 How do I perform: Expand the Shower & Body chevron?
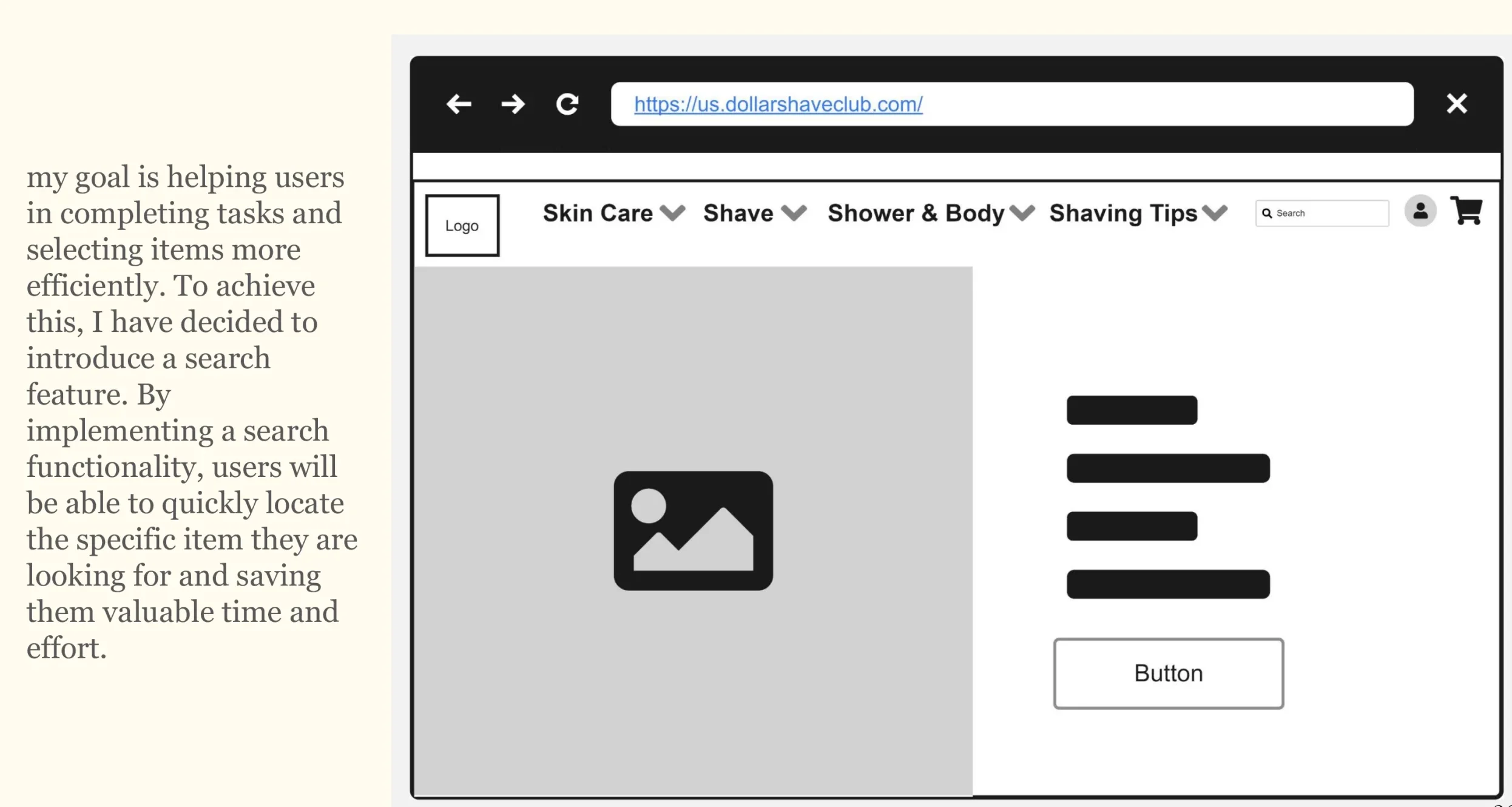click(x=1022, y=213)
